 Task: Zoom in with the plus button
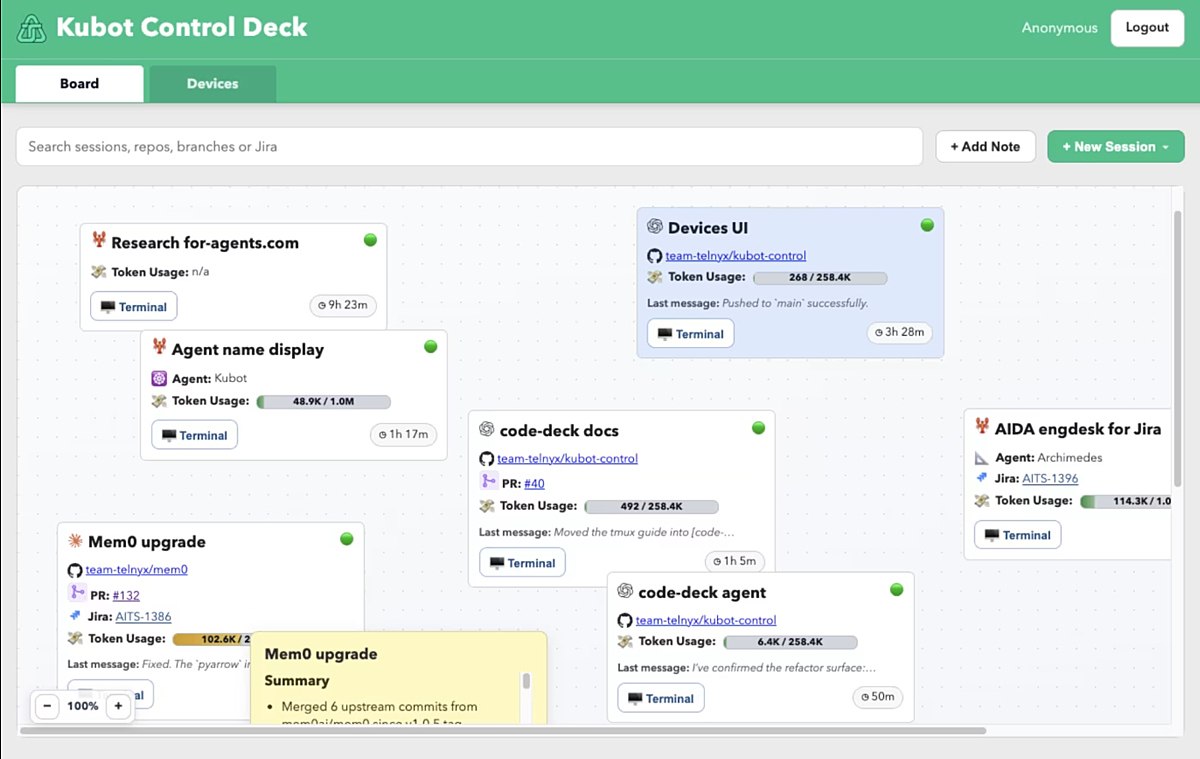[x=118, y=706]
